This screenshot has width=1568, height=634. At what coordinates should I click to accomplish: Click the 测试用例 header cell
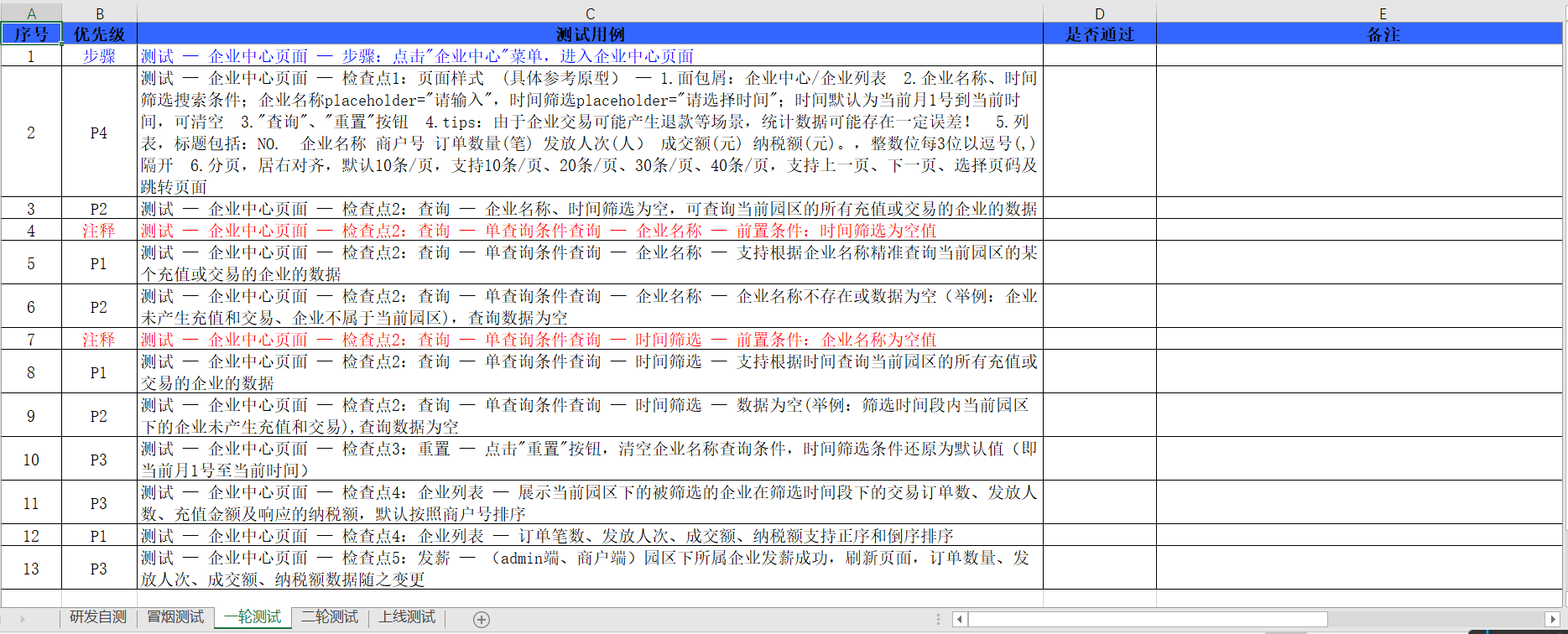(x=590, y=34)
